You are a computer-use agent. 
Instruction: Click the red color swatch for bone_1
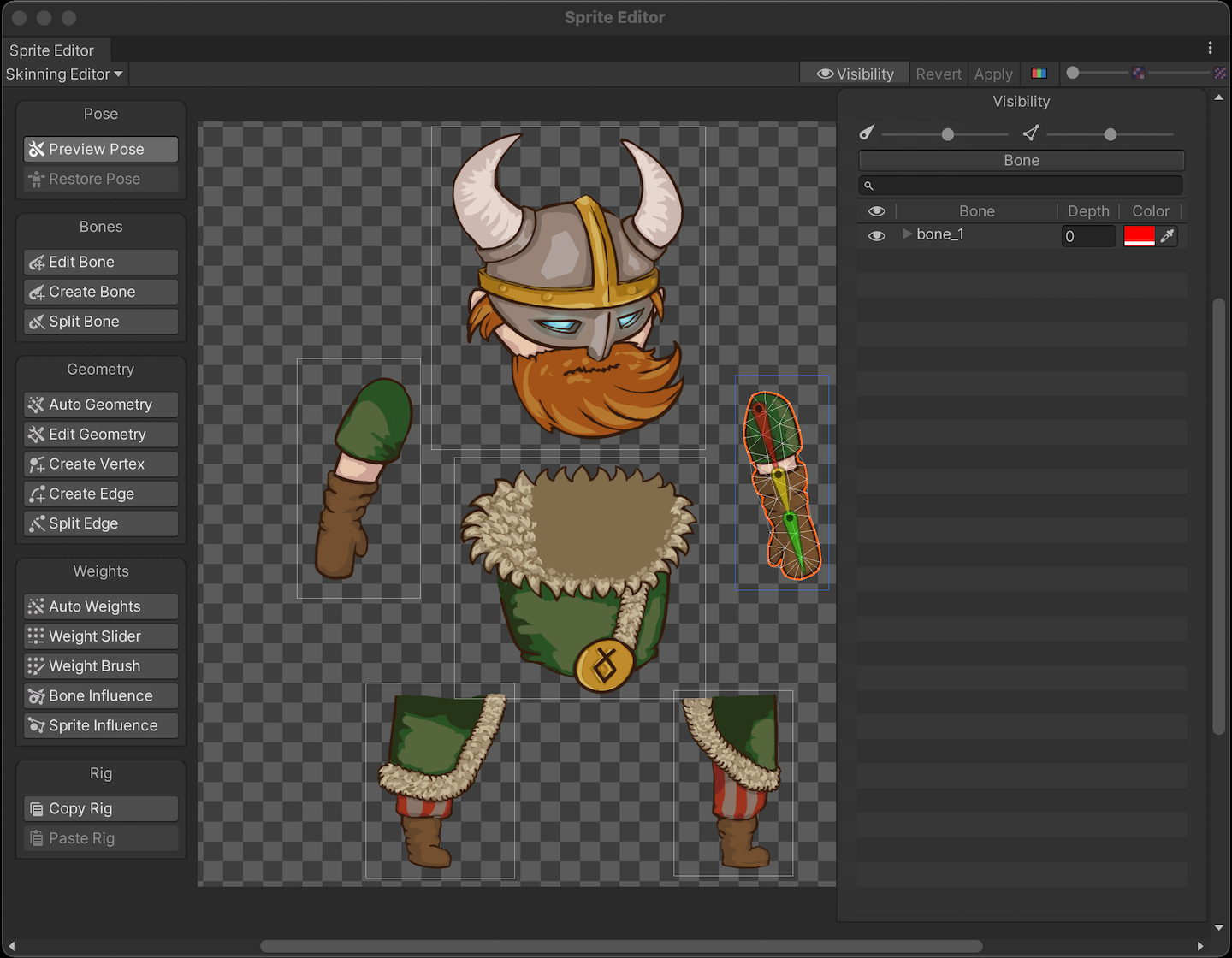1139,236
